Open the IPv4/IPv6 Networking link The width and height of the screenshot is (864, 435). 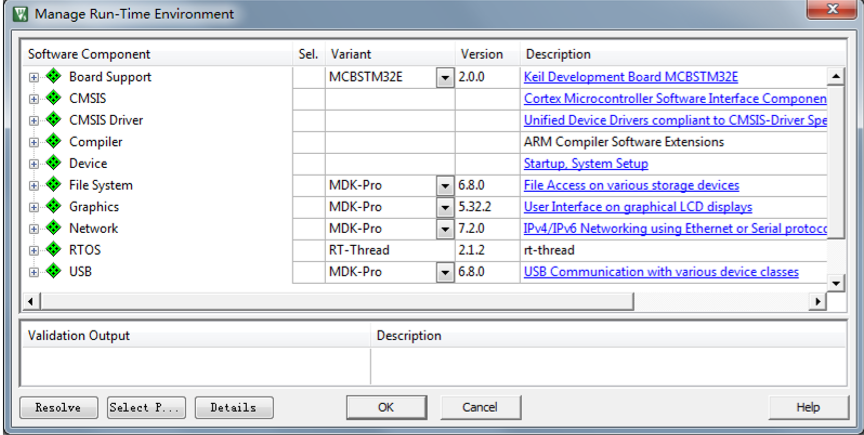pyautogui.click(x=675, y=228)
